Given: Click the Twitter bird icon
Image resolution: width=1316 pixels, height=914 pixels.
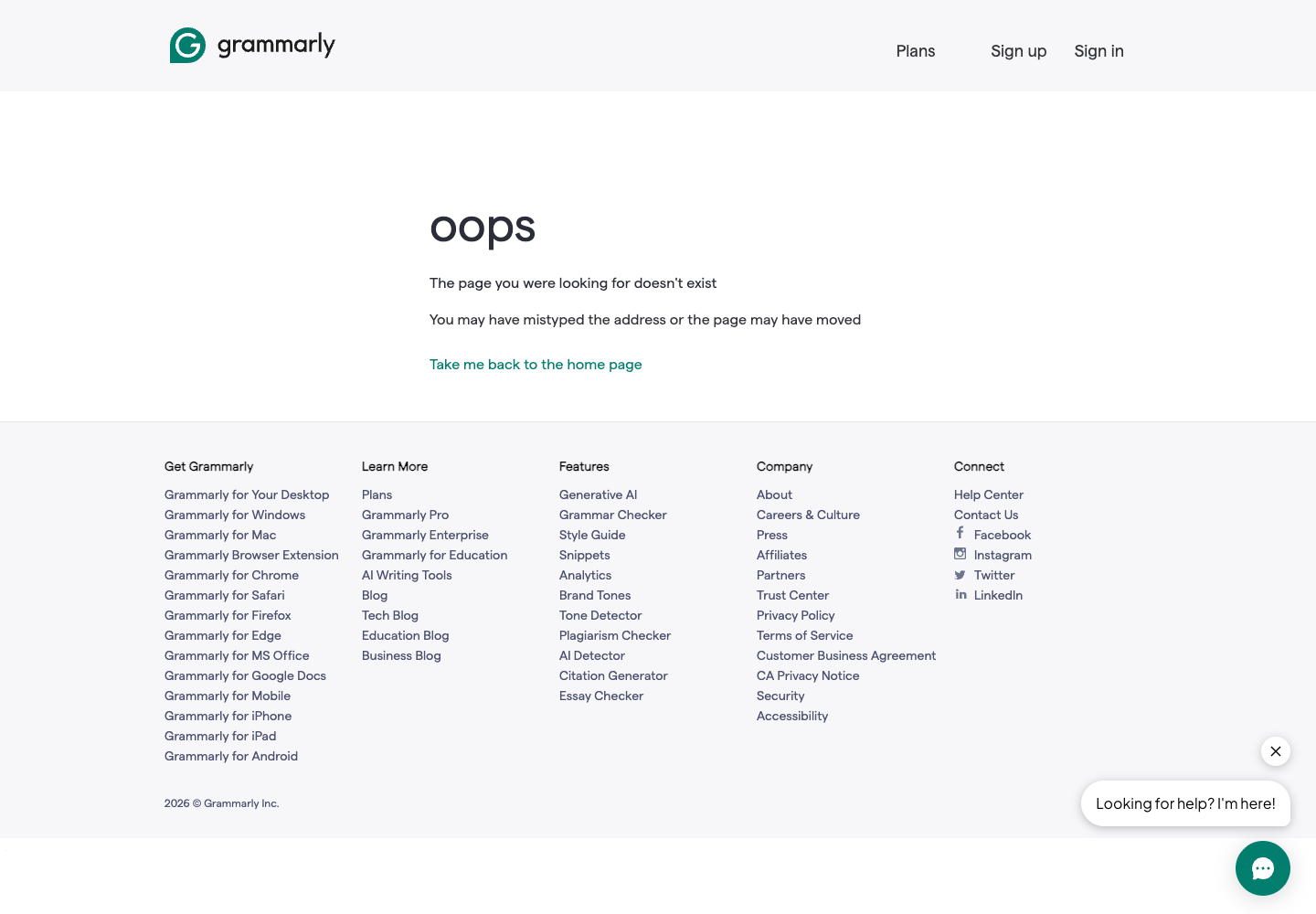Looking at the screenshot, I should (960, 575).
